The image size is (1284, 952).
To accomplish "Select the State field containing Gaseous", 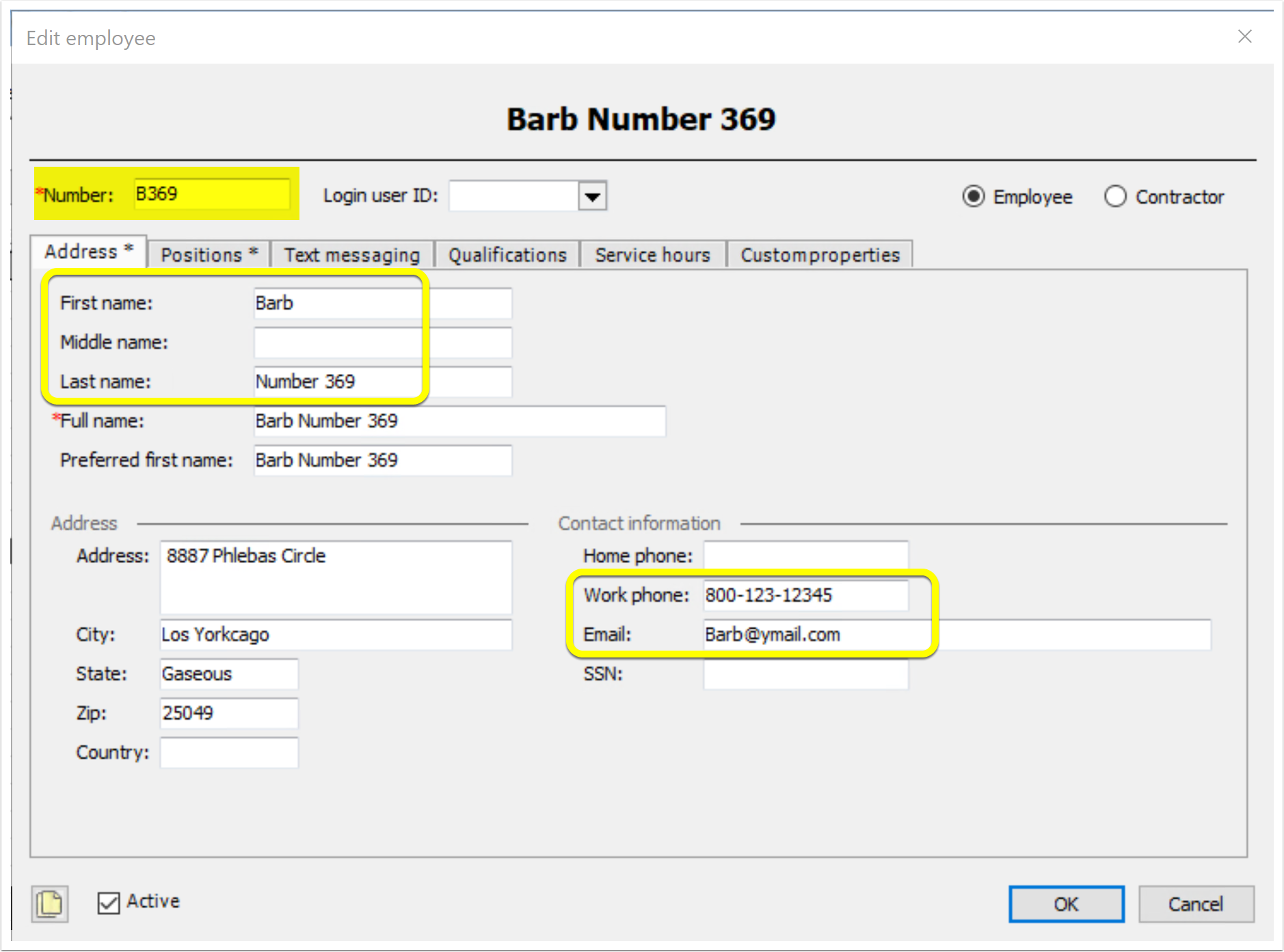I will pyautogui.click(x=229, y=674).
